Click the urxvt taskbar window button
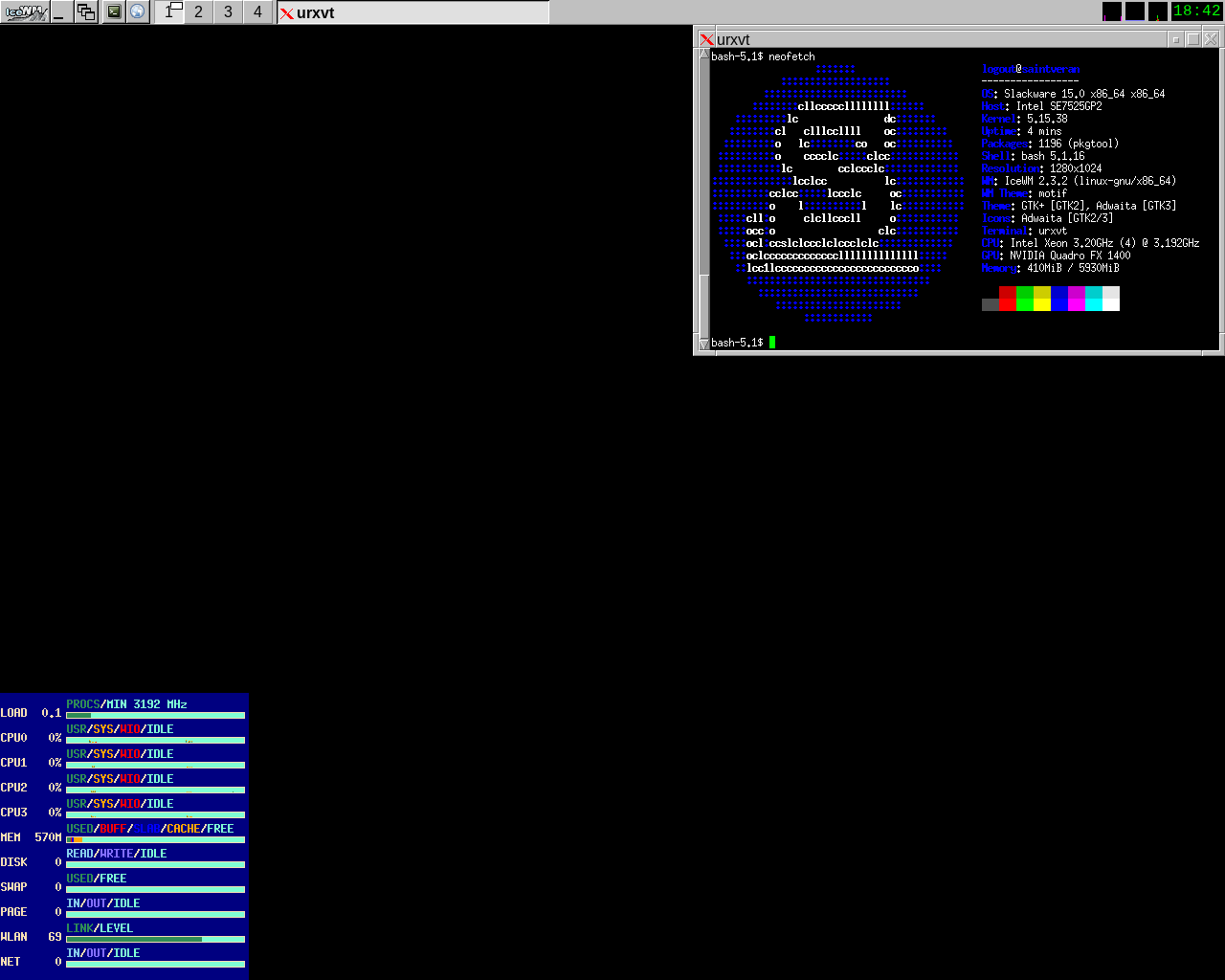The height and width of the screenshot is (980, 1225). [412, 12]
